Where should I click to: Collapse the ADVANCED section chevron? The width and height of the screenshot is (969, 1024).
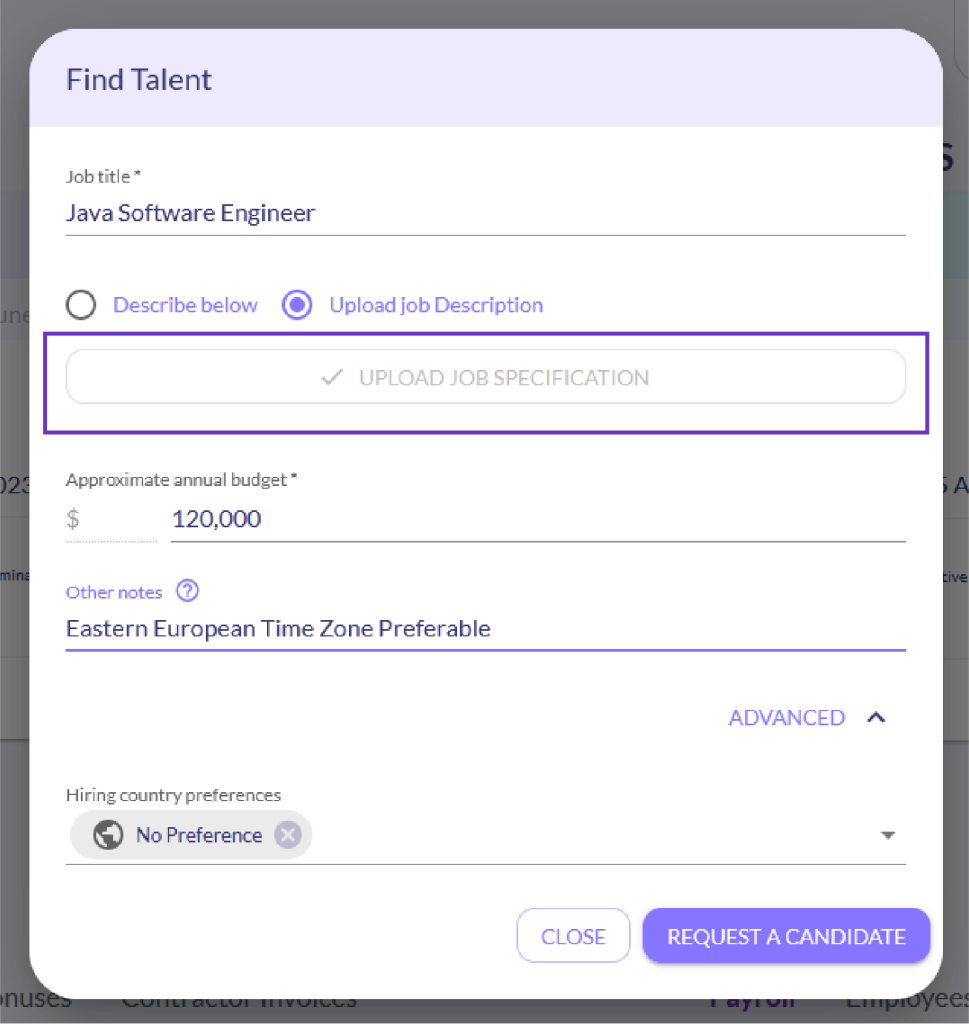tap(876, 717)
